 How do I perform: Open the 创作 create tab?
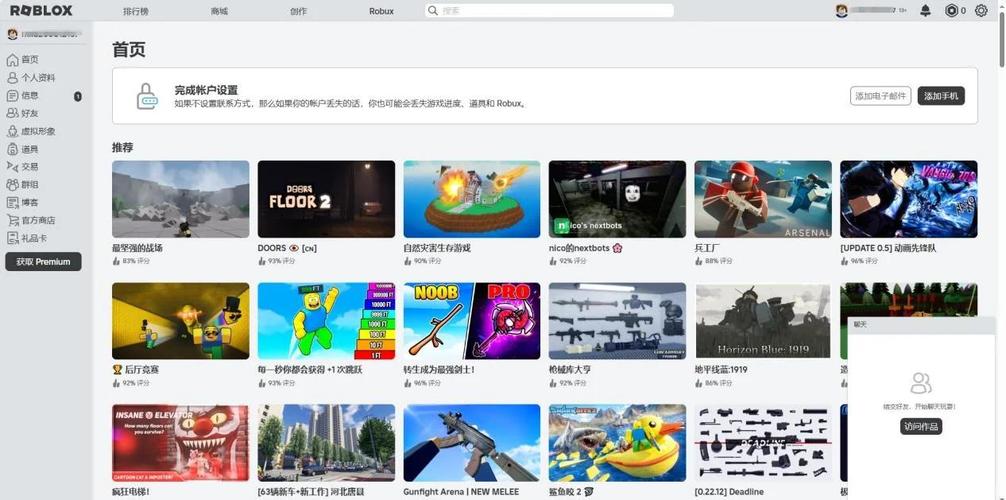pos(298,11)
